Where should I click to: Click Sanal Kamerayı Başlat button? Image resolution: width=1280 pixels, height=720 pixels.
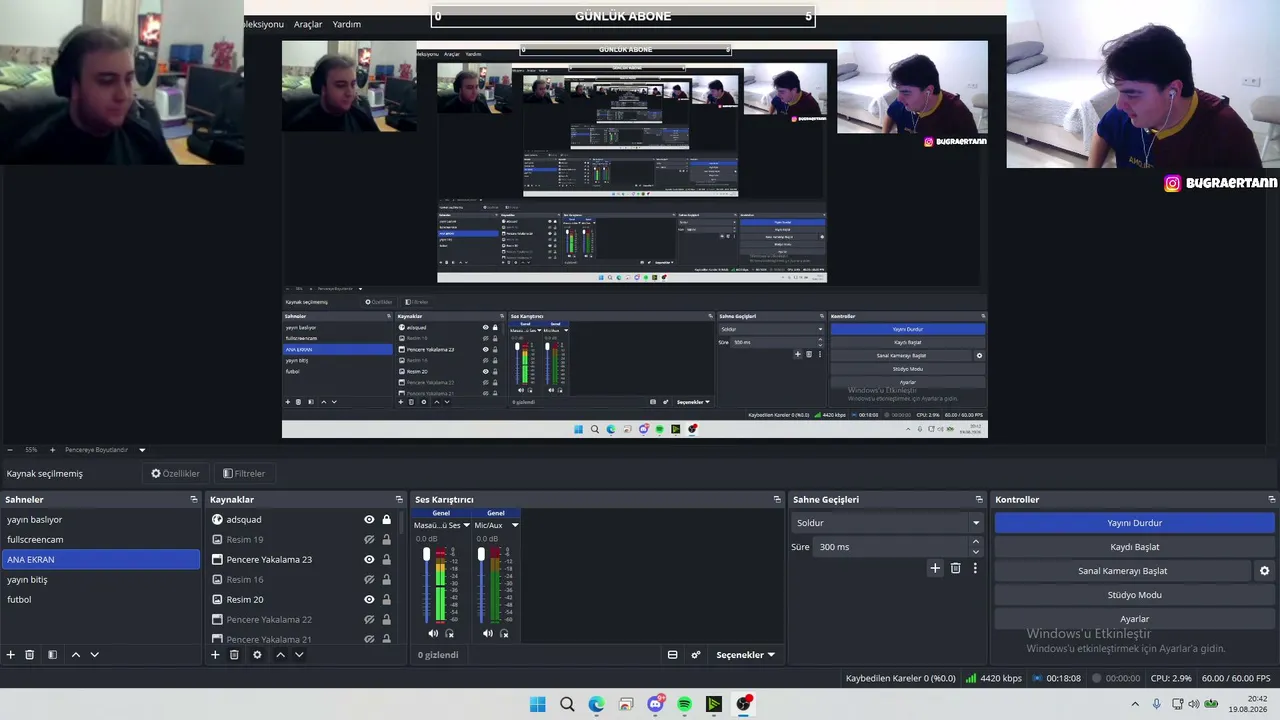coord(1122,571)
